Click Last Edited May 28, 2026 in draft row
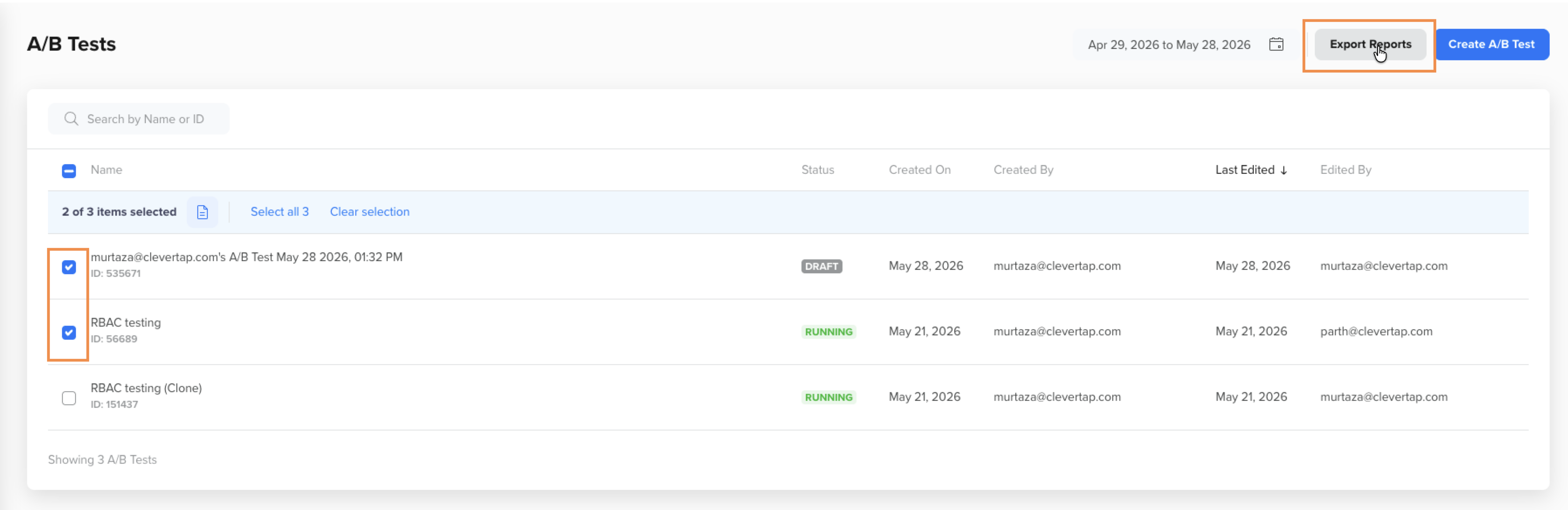This screenshot has height=510, width=1568. 1252,266
